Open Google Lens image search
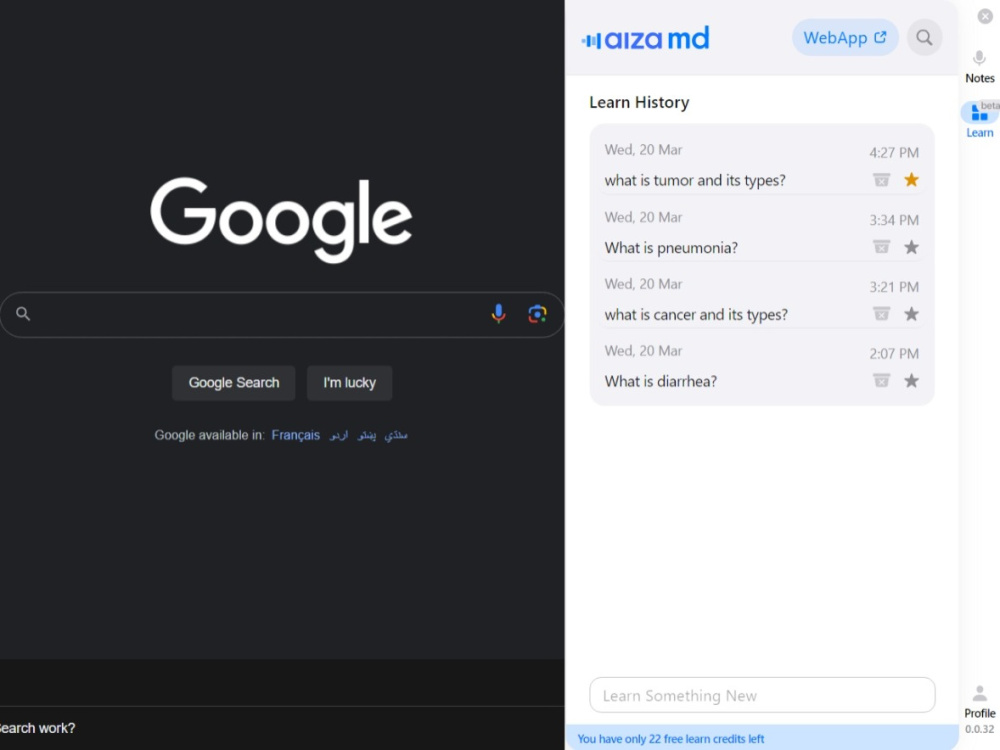The width and height of the screenshot is (1000, 750). pyautogui.click(x=537, y=314)
